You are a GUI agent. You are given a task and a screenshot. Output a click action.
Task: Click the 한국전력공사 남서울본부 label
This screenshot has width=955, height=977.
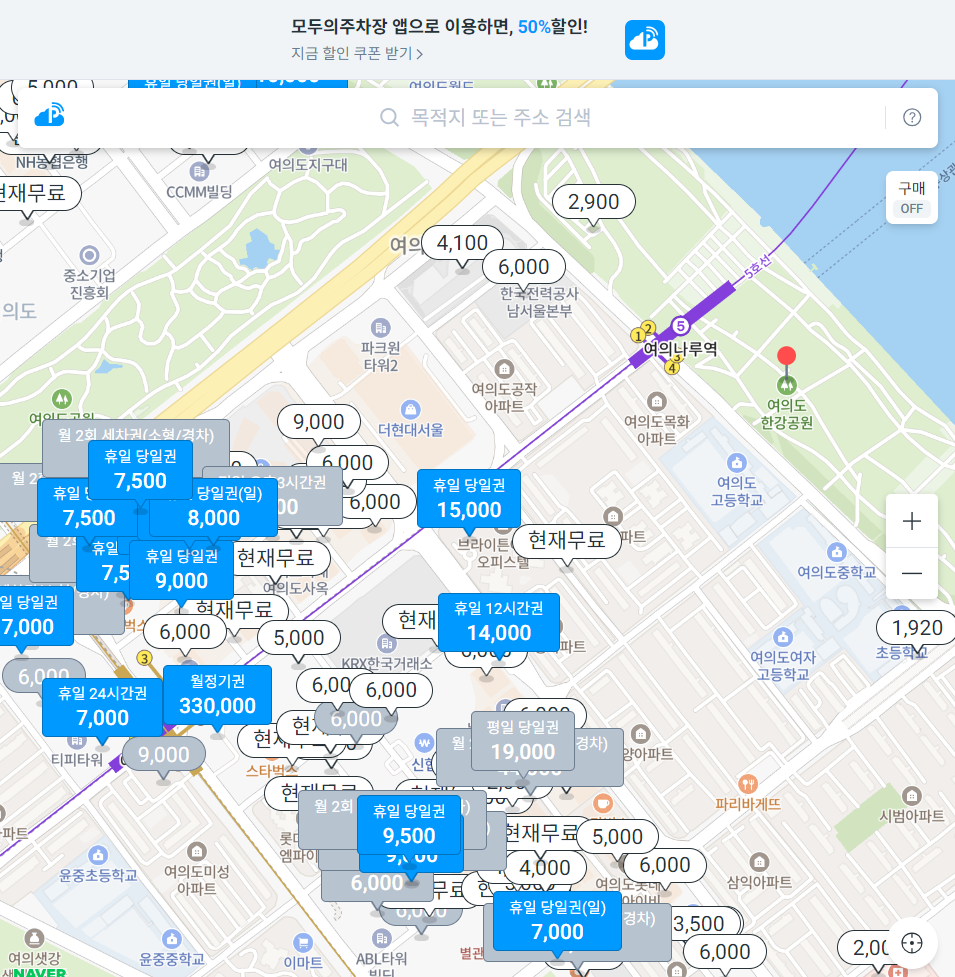(539, 302)
